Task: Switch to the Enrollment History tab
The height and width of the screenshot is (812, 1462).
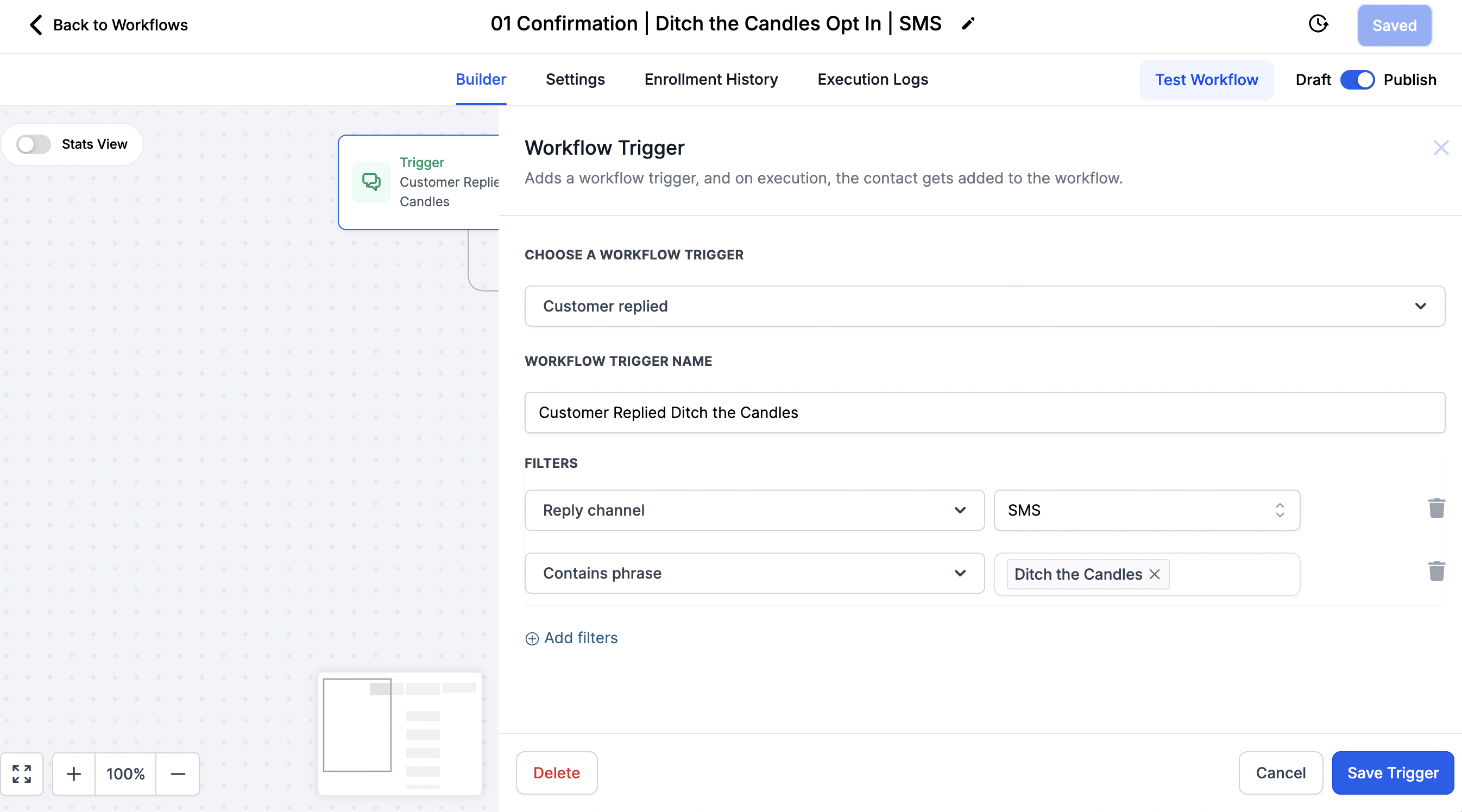Action: (710, 79)
